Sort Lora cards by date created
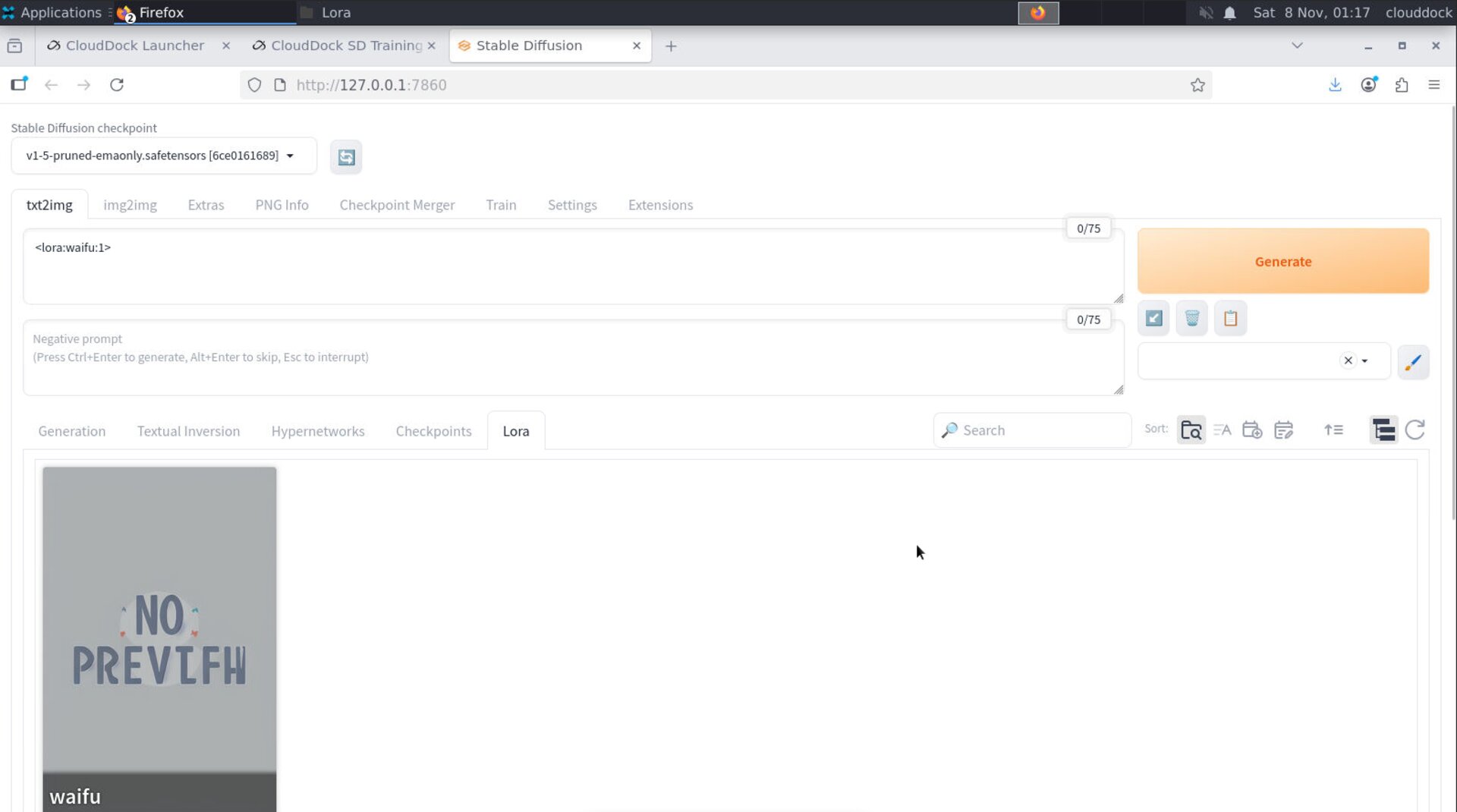 [x=1252, y=430]
